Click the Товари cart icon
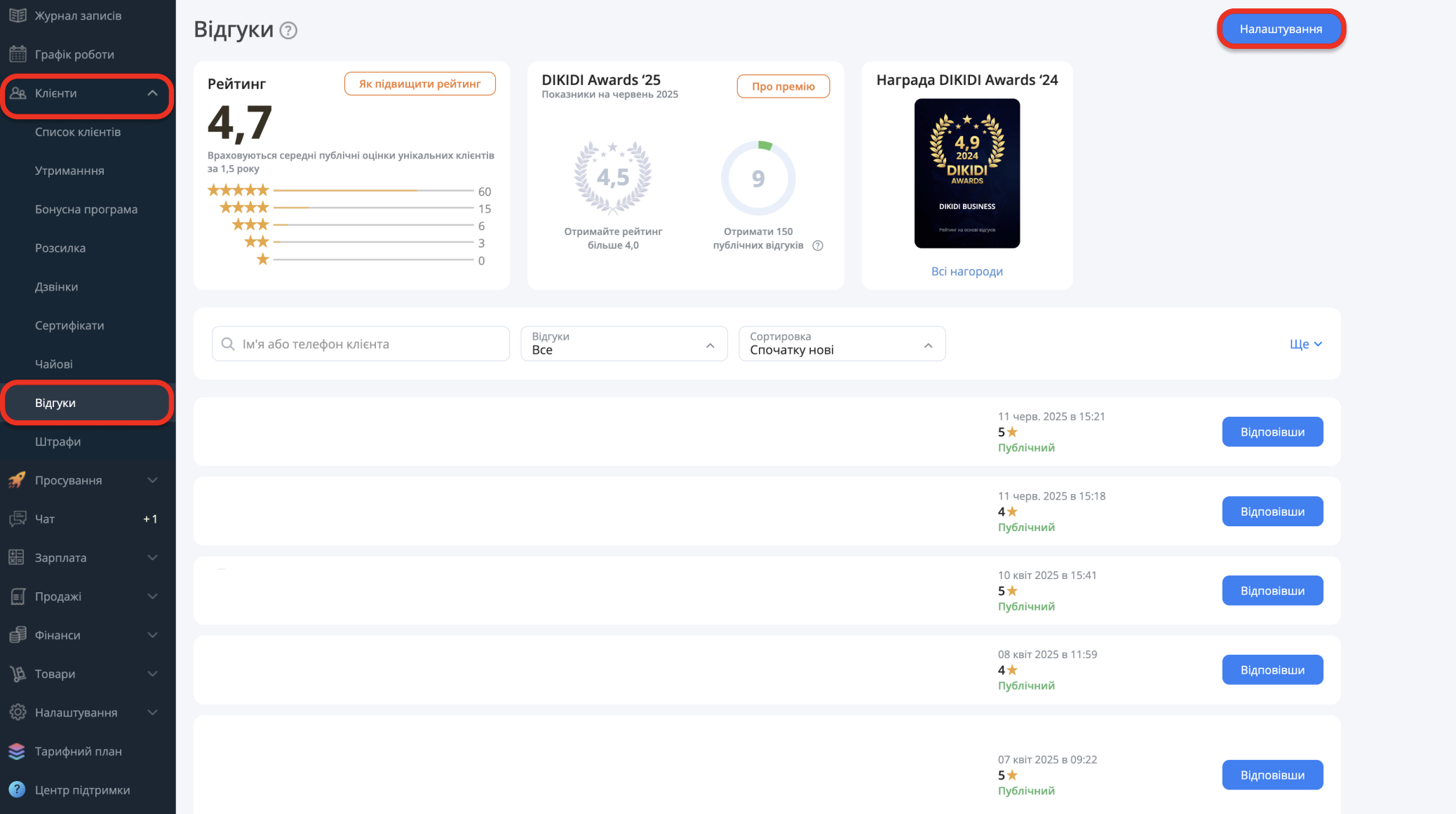Screen dimensions: 1456x814 (18, 674)
